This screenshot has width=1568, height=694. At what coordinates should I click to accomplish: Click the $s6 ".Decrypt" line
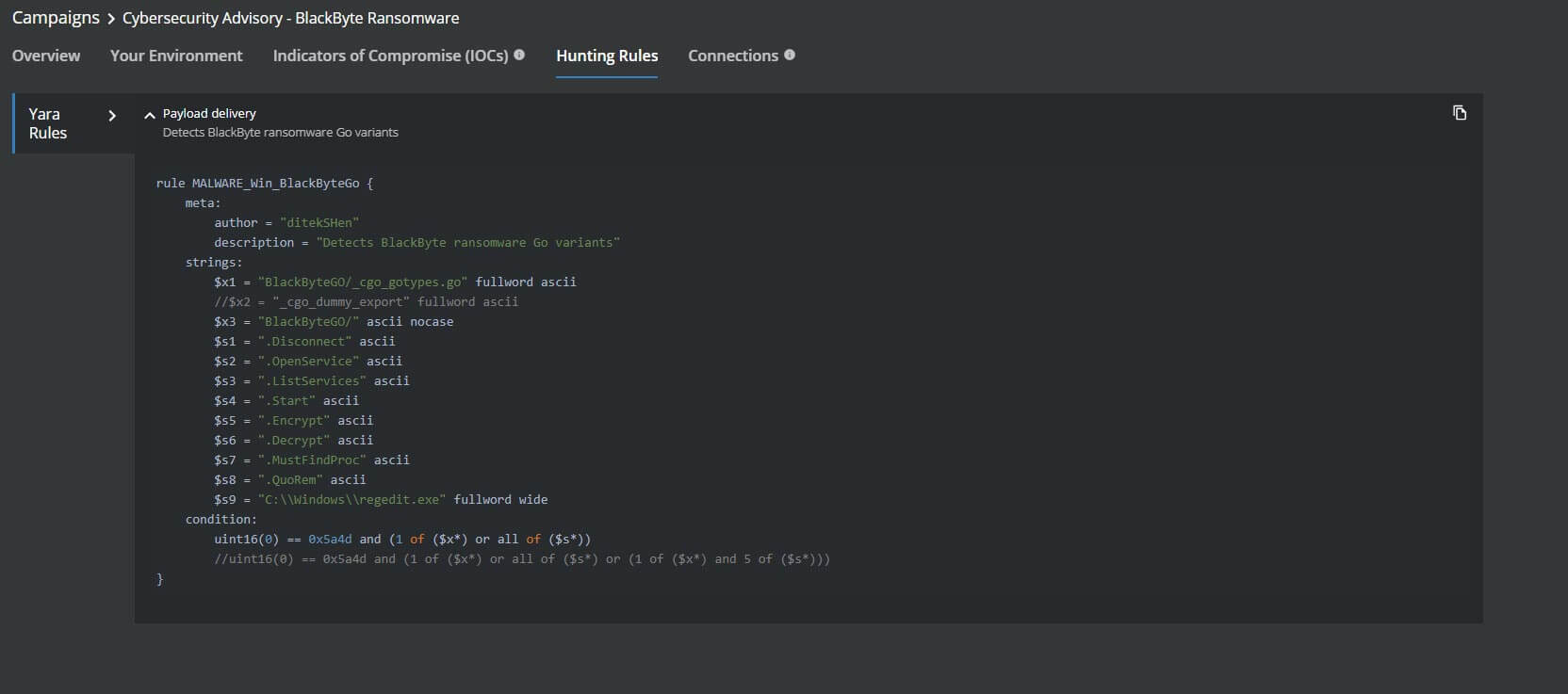293,441
